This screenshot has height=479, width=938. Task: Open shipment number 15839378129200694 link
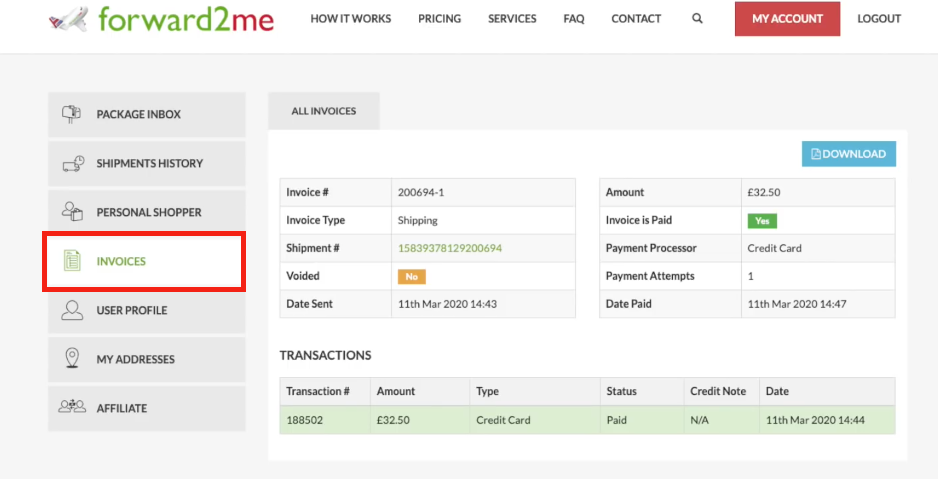click(450, 248)
